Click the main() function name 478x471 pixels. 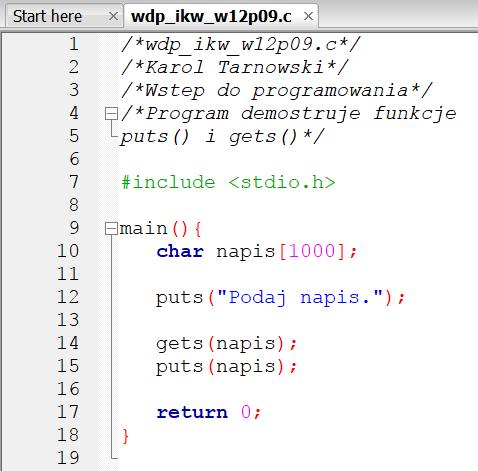pyautogui.click(x=143, y=229)
